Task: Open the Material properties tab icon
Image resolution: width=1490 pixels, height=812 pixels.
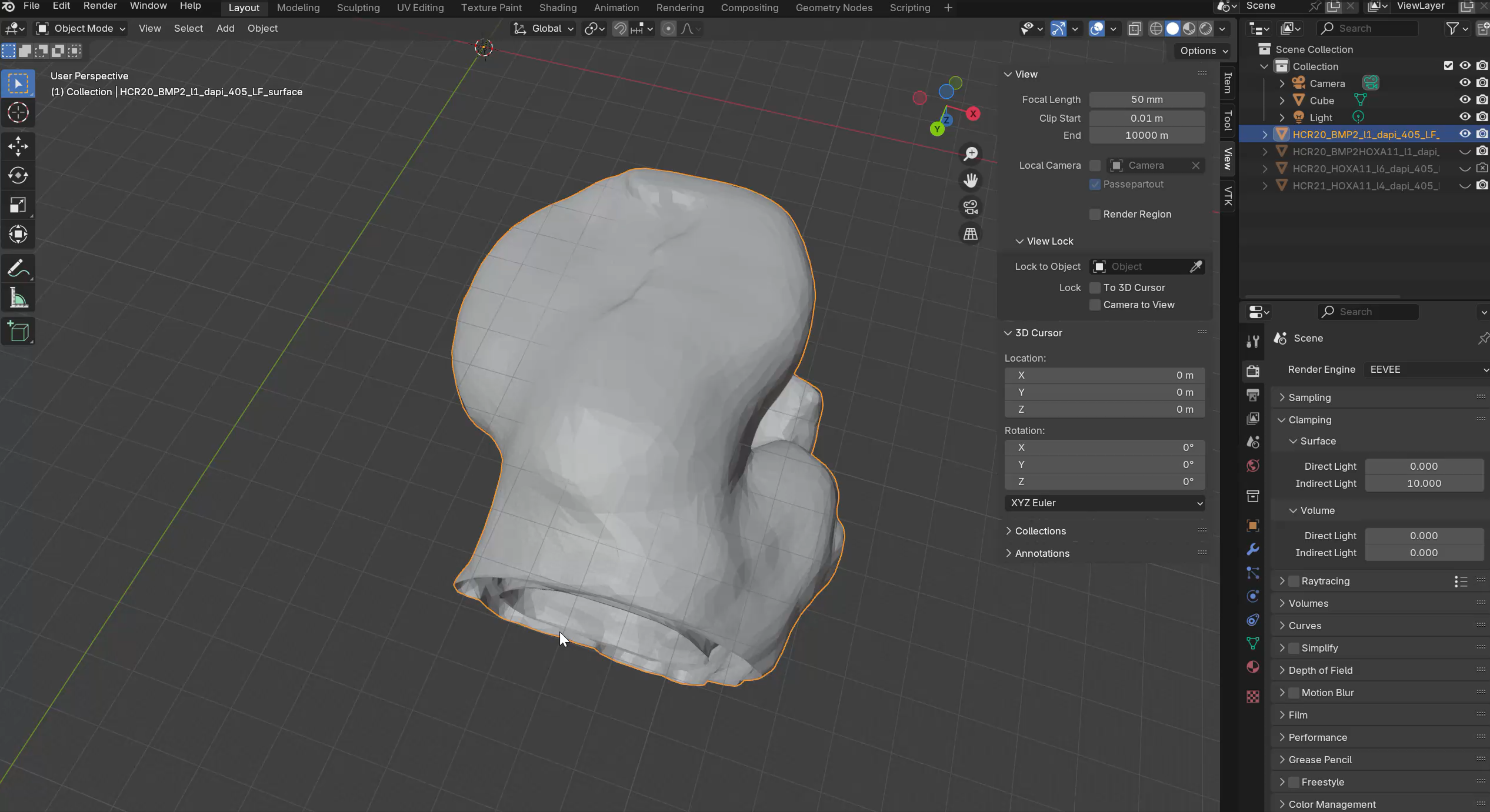Action: (x=1253, y=667)
